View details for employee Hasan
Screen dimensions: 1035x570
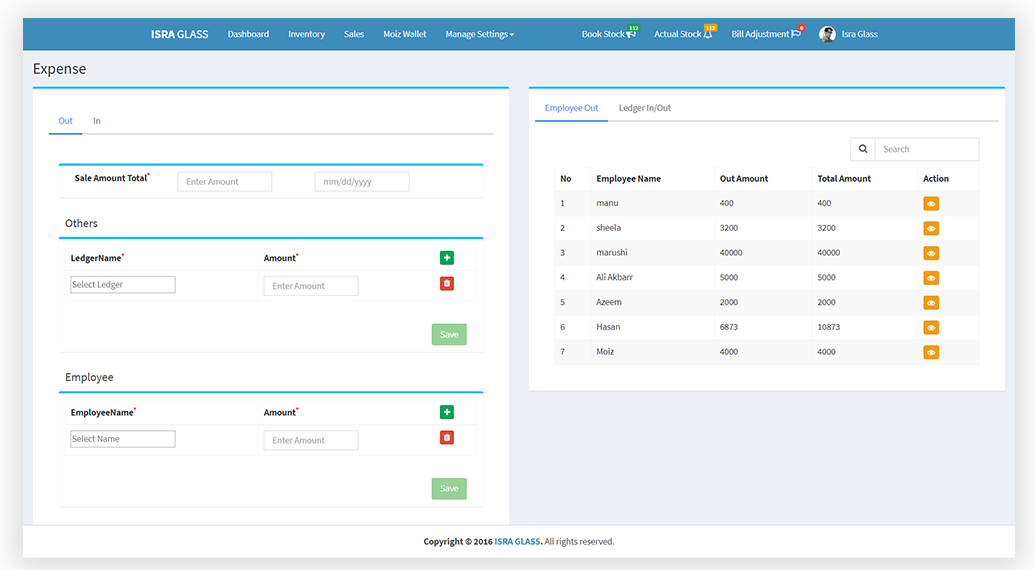(x=931, y=328)
